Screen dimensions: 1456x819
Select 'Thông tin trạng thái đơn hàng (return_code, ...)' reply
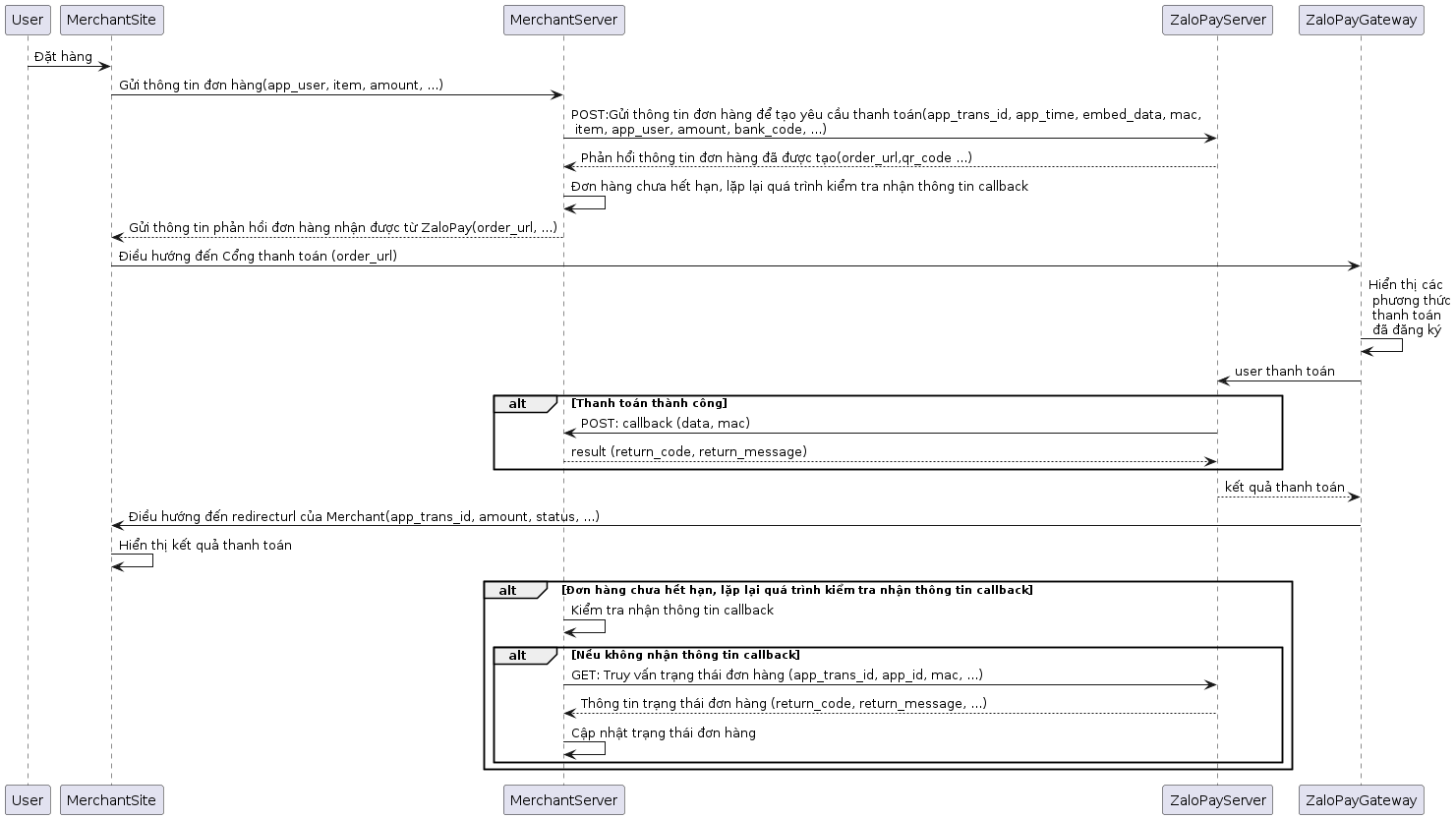(x=784, y=704)
